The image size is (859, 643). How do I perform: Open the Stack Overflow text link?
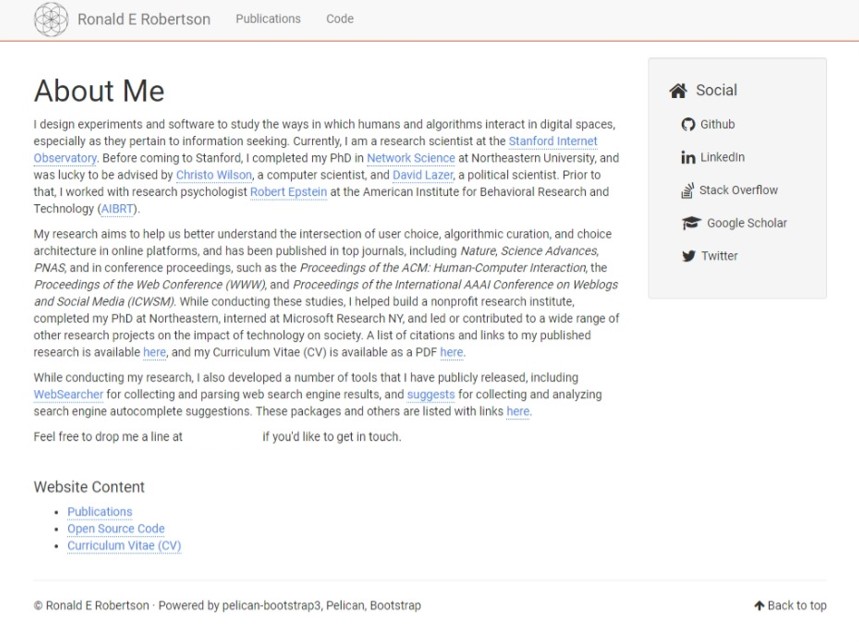pos(738,191)
